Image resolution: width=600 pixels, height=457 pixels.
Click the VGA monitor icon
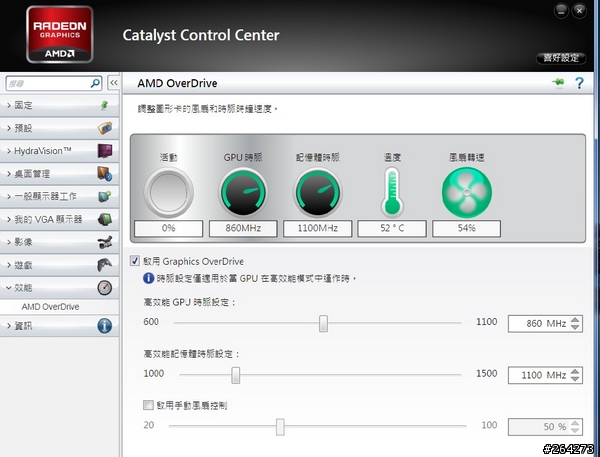pos(104,219)
